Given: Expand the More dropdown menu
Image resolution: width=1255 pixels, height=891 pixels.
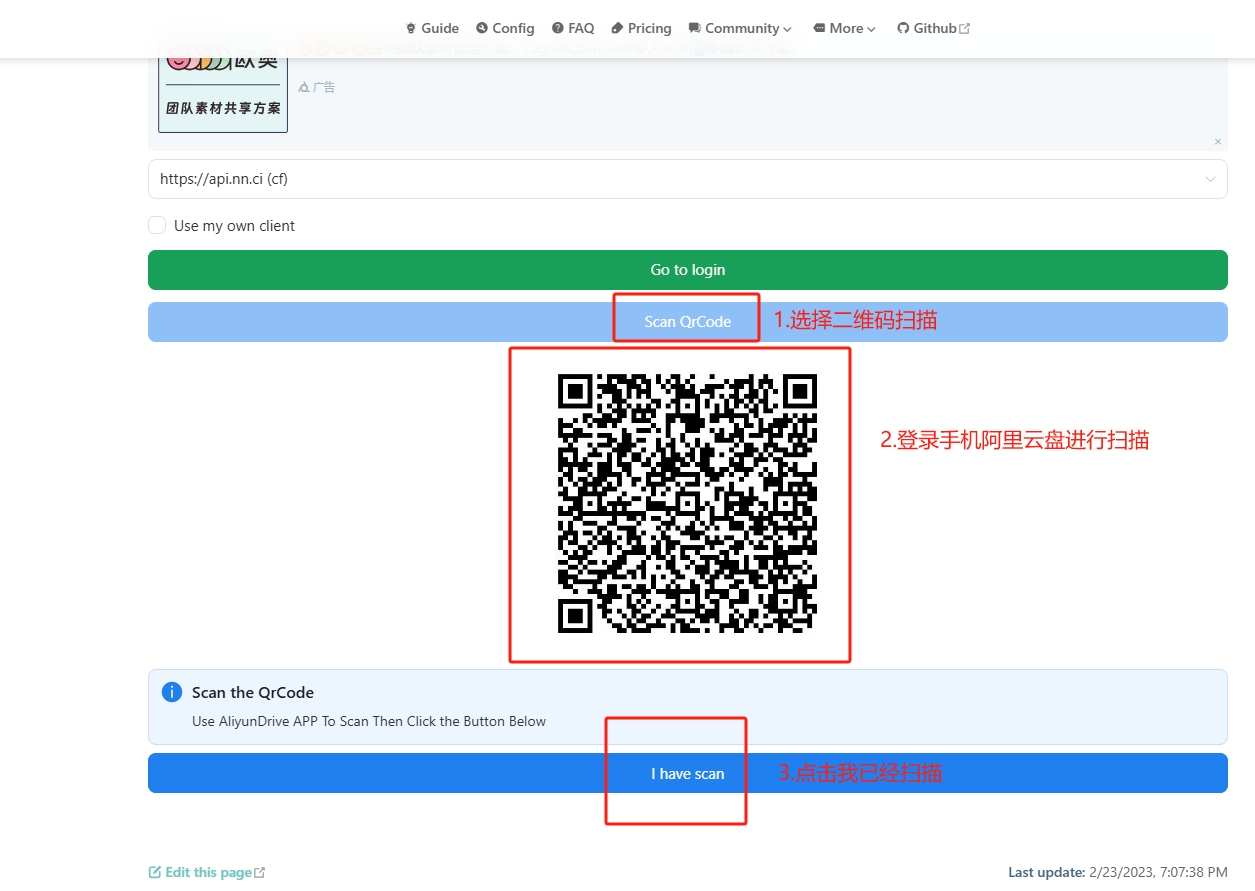Looking at the screenshot, I should 845,28.
